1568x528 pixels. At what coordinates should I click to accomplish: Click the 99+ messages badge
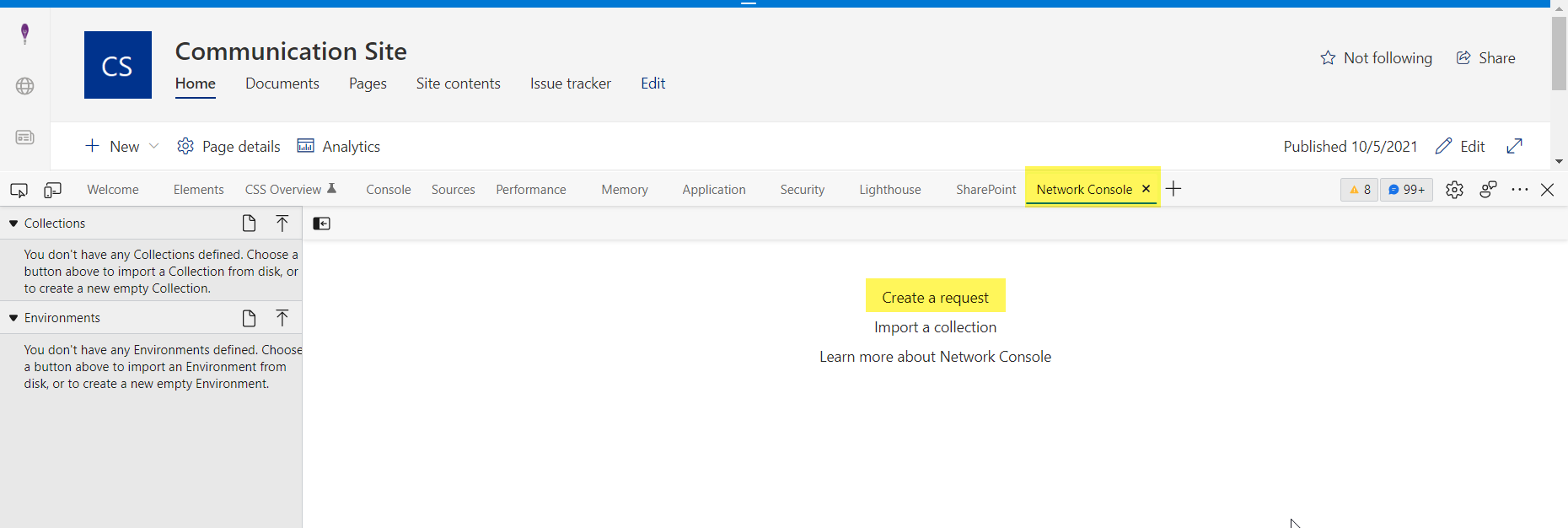point(1407,190)
